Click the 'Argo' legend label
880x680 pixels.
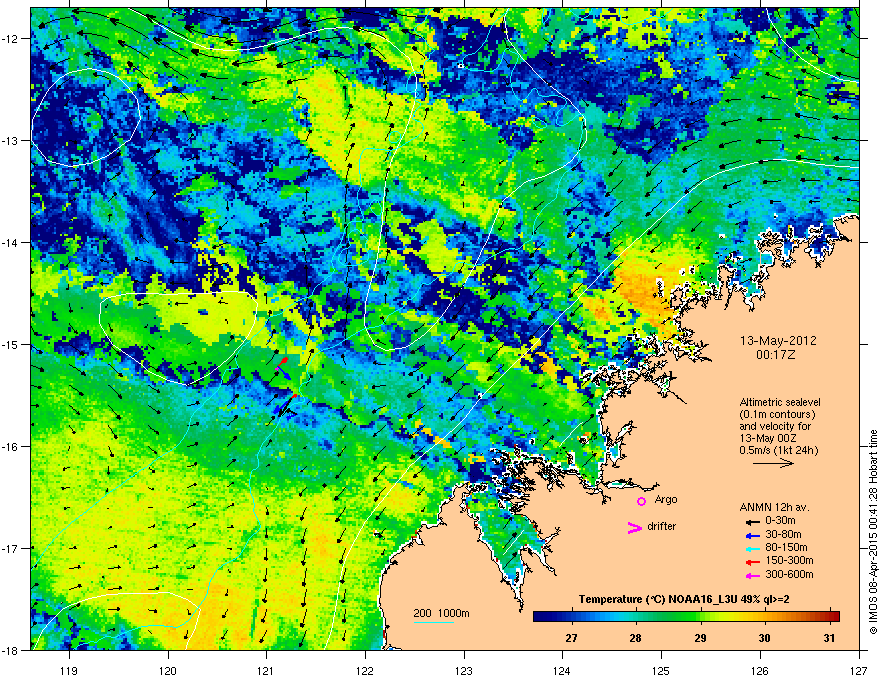point(666,499)
